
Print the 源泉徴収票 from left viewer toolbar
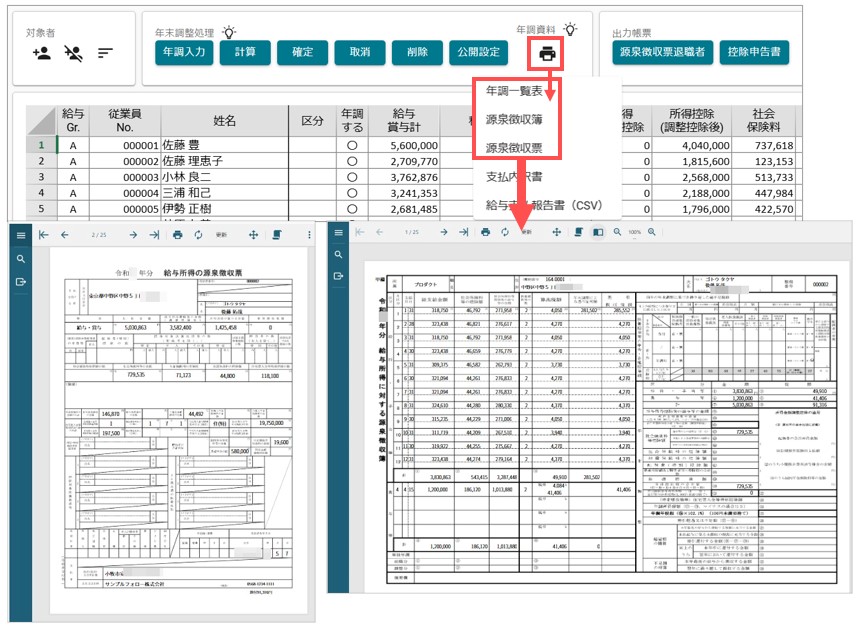tap(177, 235)
